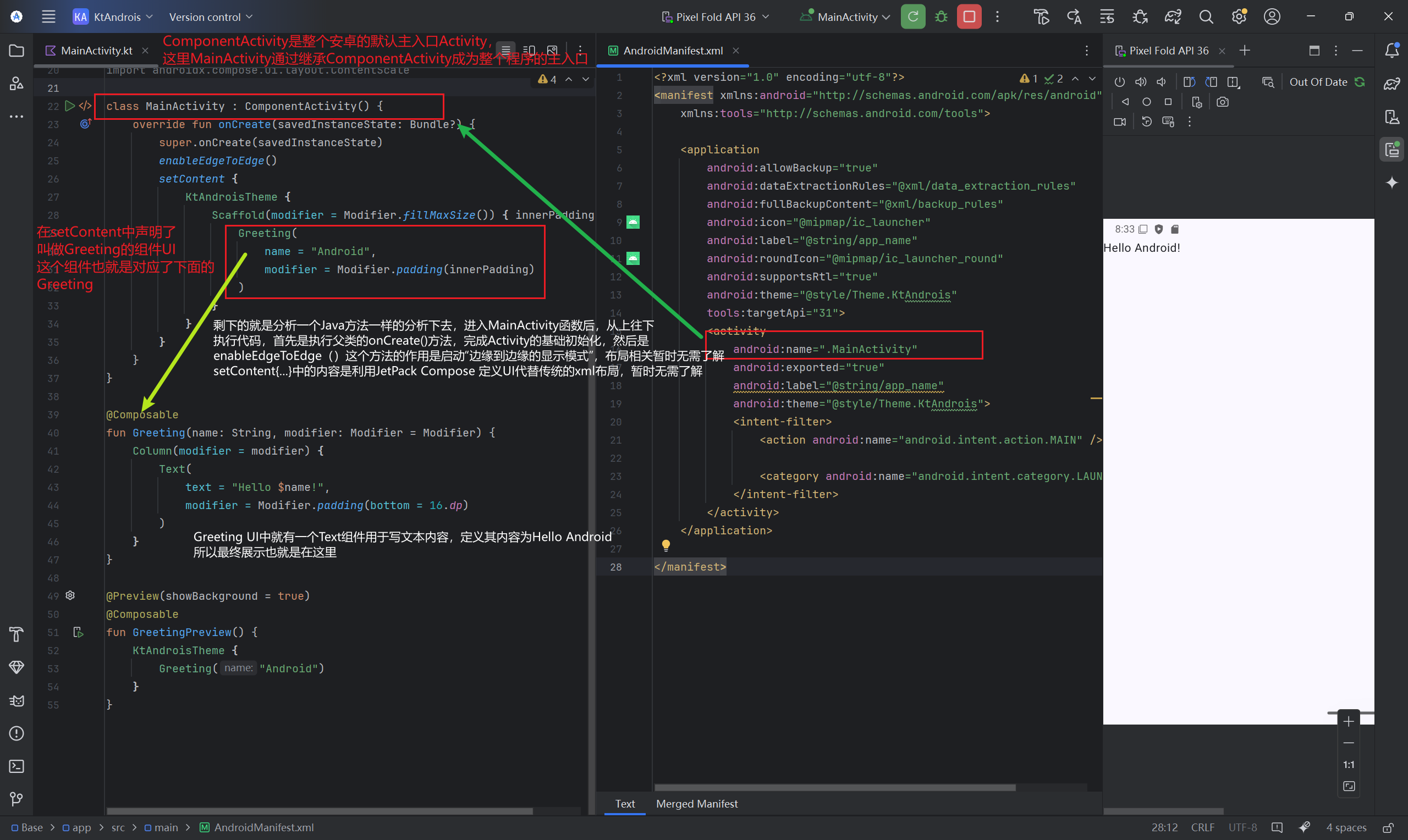Open Device Manager in right sidebar
This screenshot has width=1408, height=840.
[1391, 117]
